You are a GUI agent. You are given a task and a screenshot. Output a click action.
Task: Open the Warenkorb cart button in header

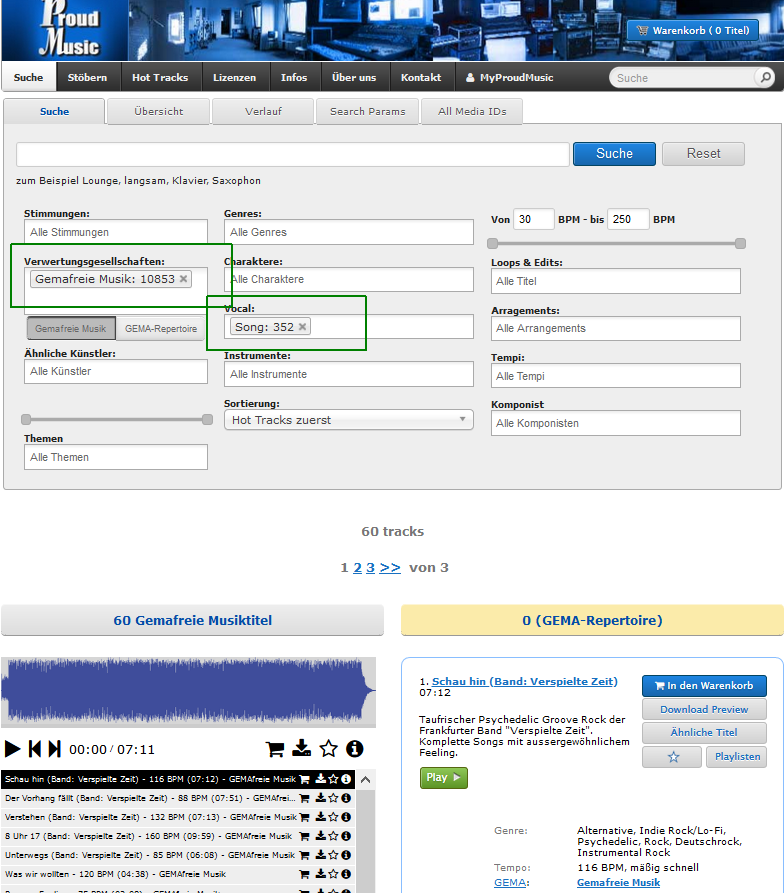tap(692, 30)
